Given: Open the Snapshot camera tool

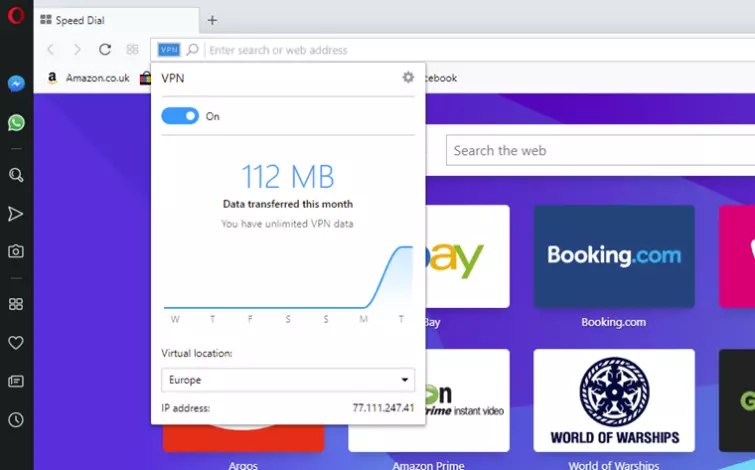Looking at the screenshot, I should point(16,252).
